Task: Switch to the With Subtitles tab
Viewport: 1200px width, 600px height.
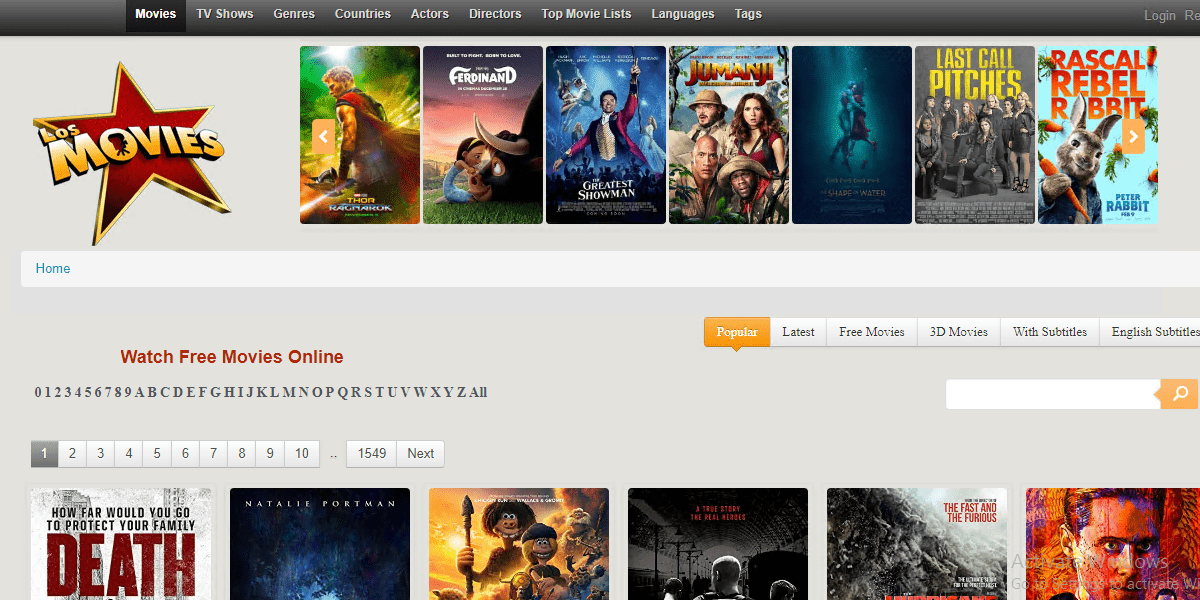Action: click(x=1050, y=332)
